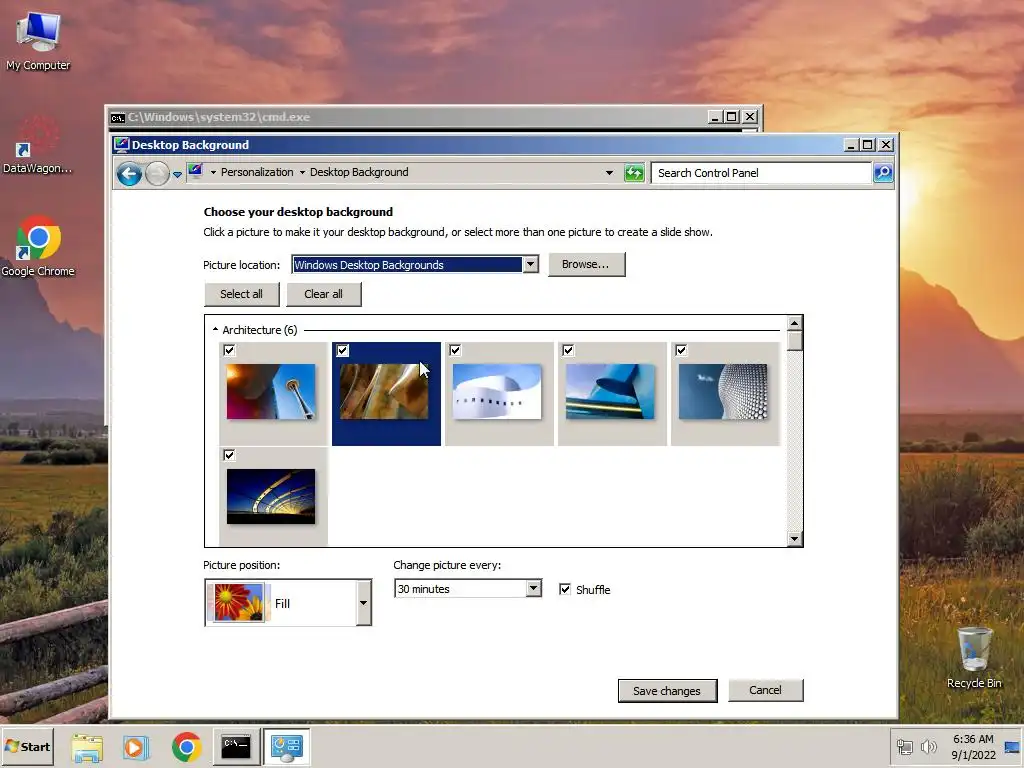Click the picture list scrollbar thumb

pos(795,342)
